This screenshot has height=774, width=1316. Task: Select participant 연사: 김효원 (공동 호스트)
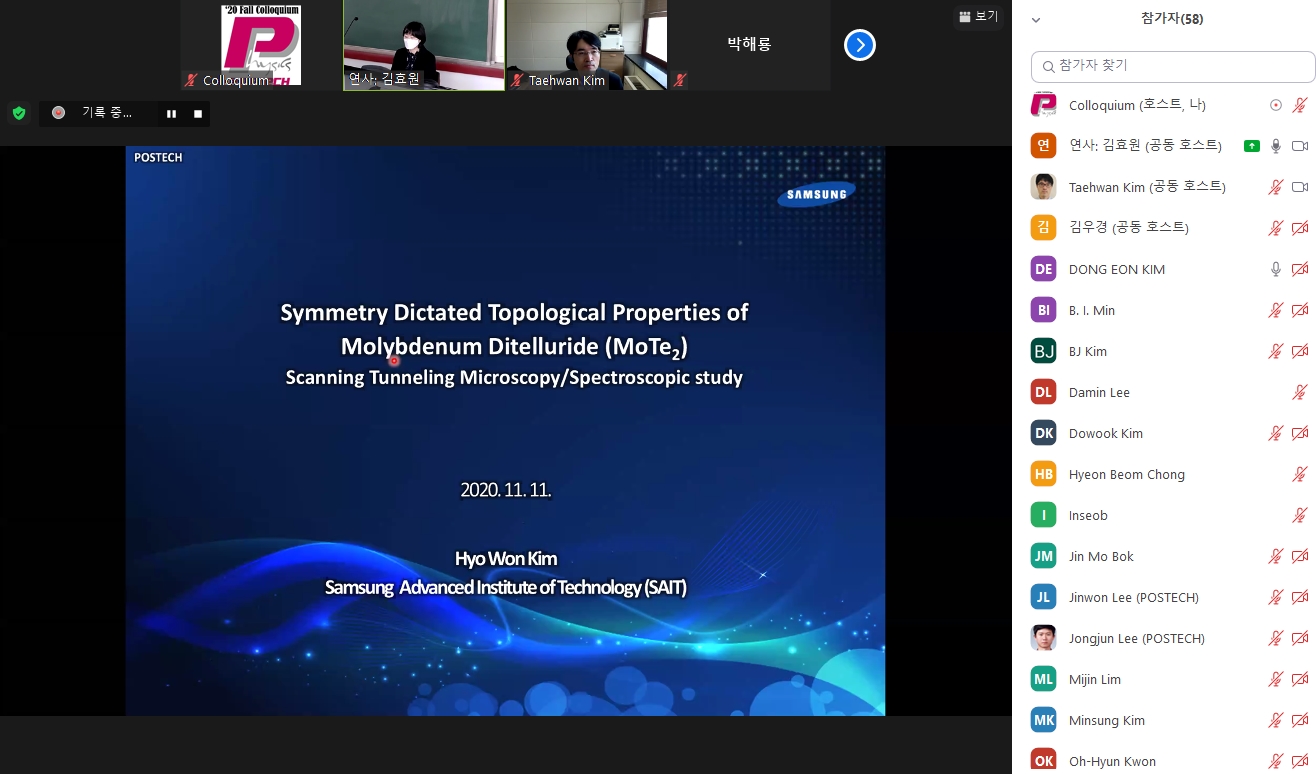(1165, 146)
